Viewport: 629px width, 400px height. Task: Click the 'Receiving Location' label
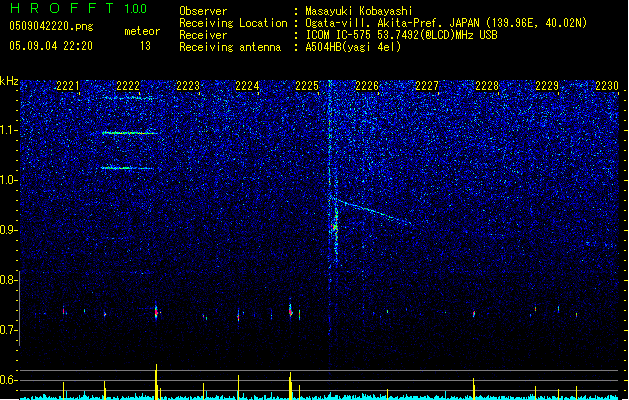[x=233, y=23]
